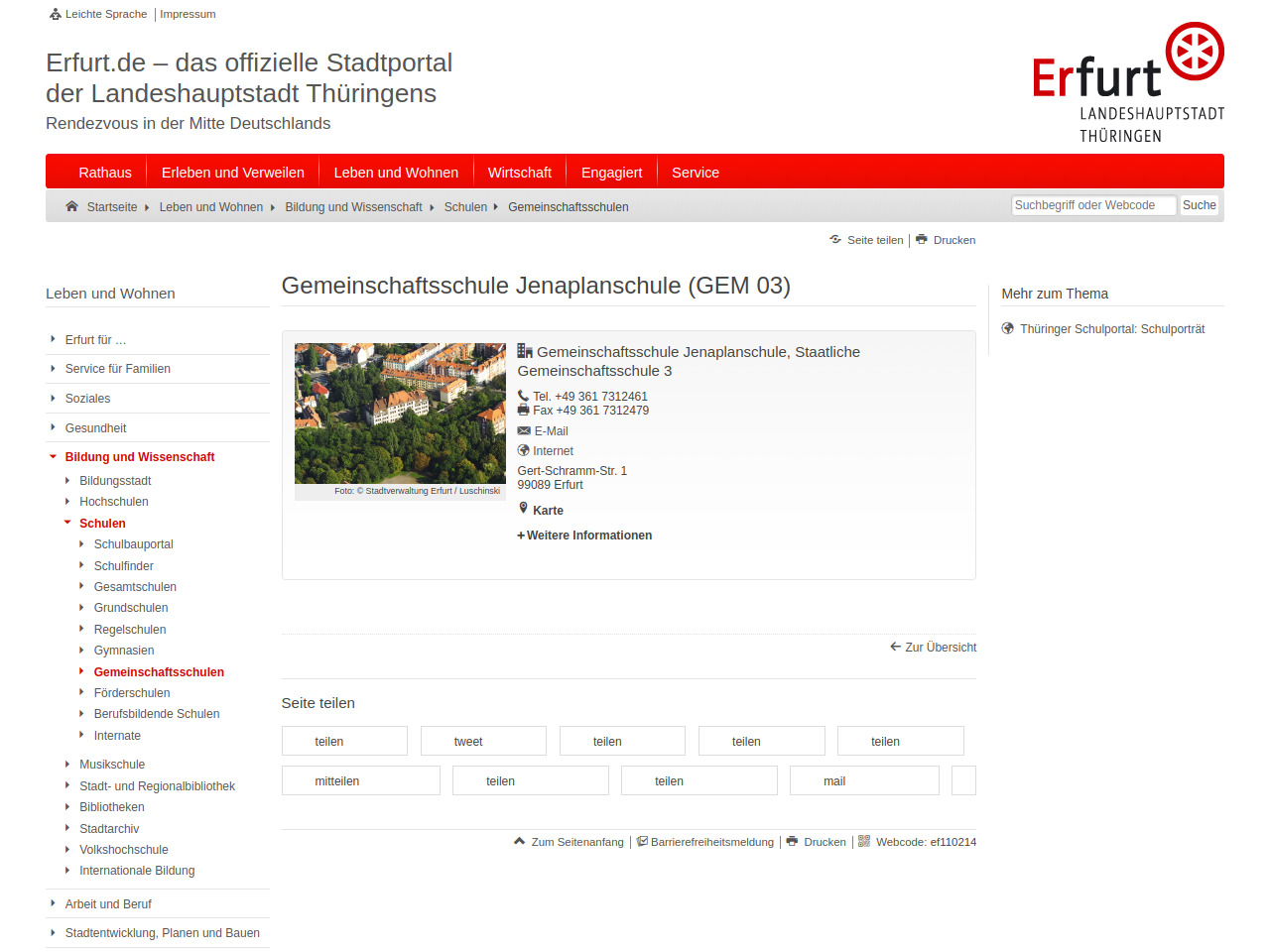Open the Rathaus main menu
Screen dimensions: 1270x952
[105, 173]
